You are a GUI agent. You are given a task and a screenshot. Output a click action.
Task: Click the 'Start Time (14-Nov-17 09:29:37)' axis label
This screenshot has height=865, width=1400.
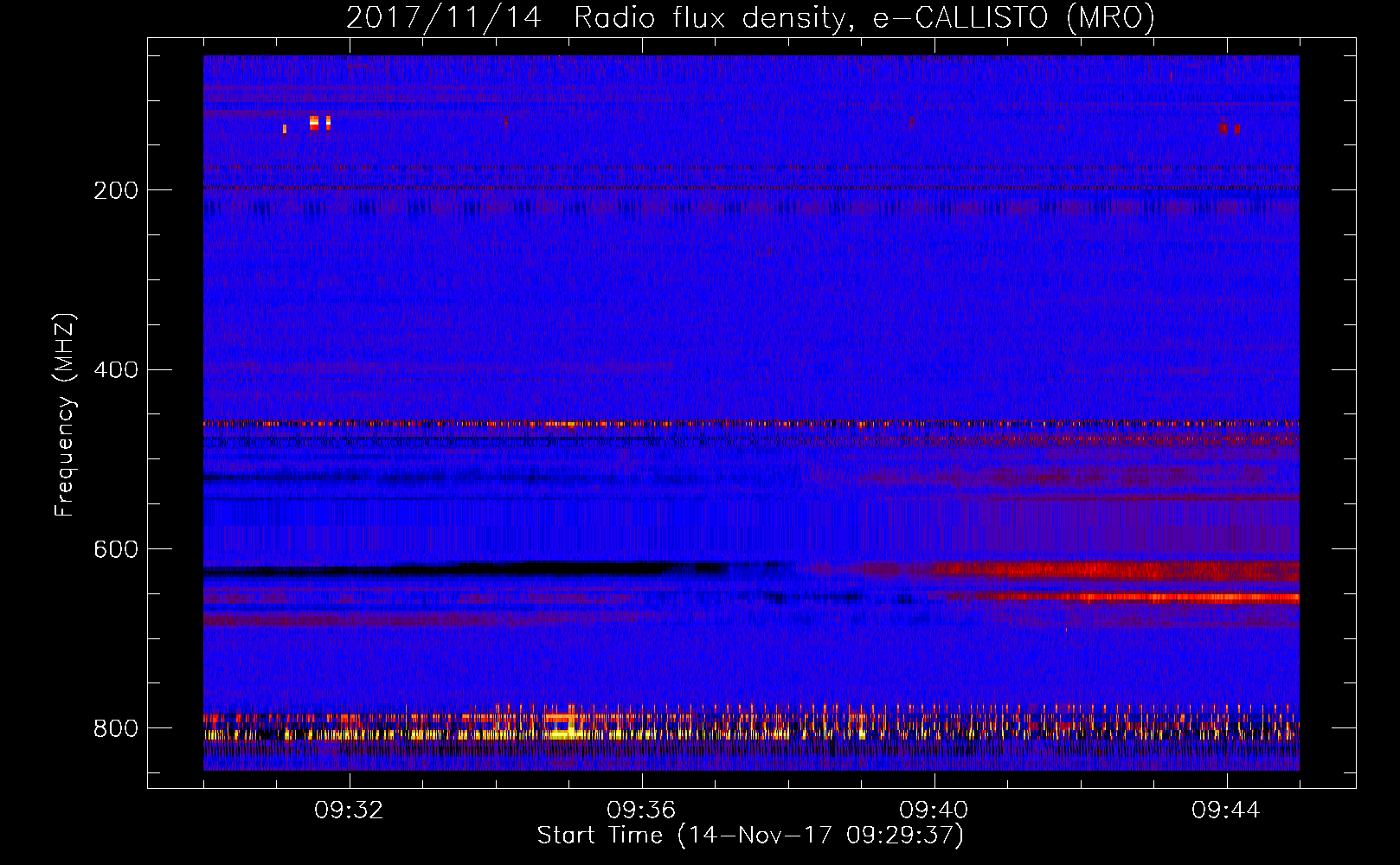(750, 836)
